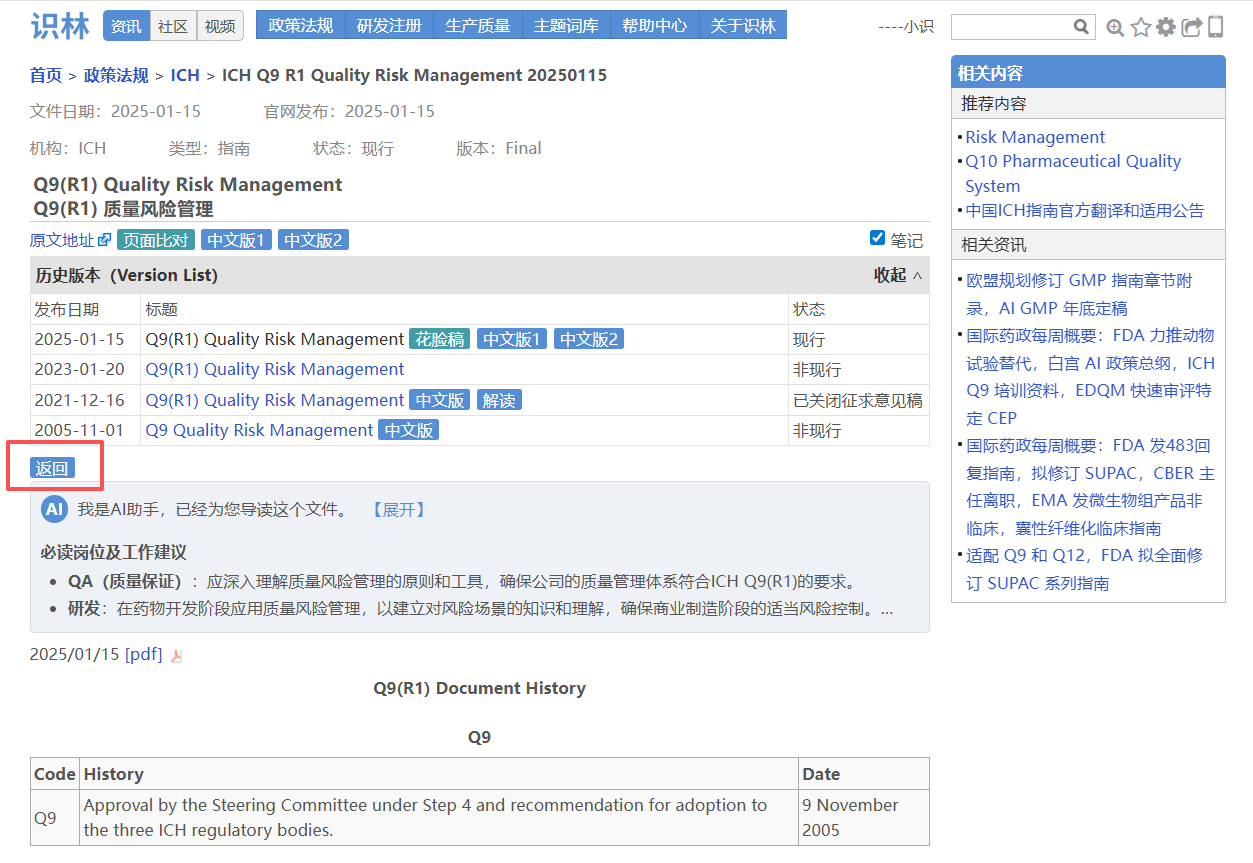Click into the top search input field

1010,27
